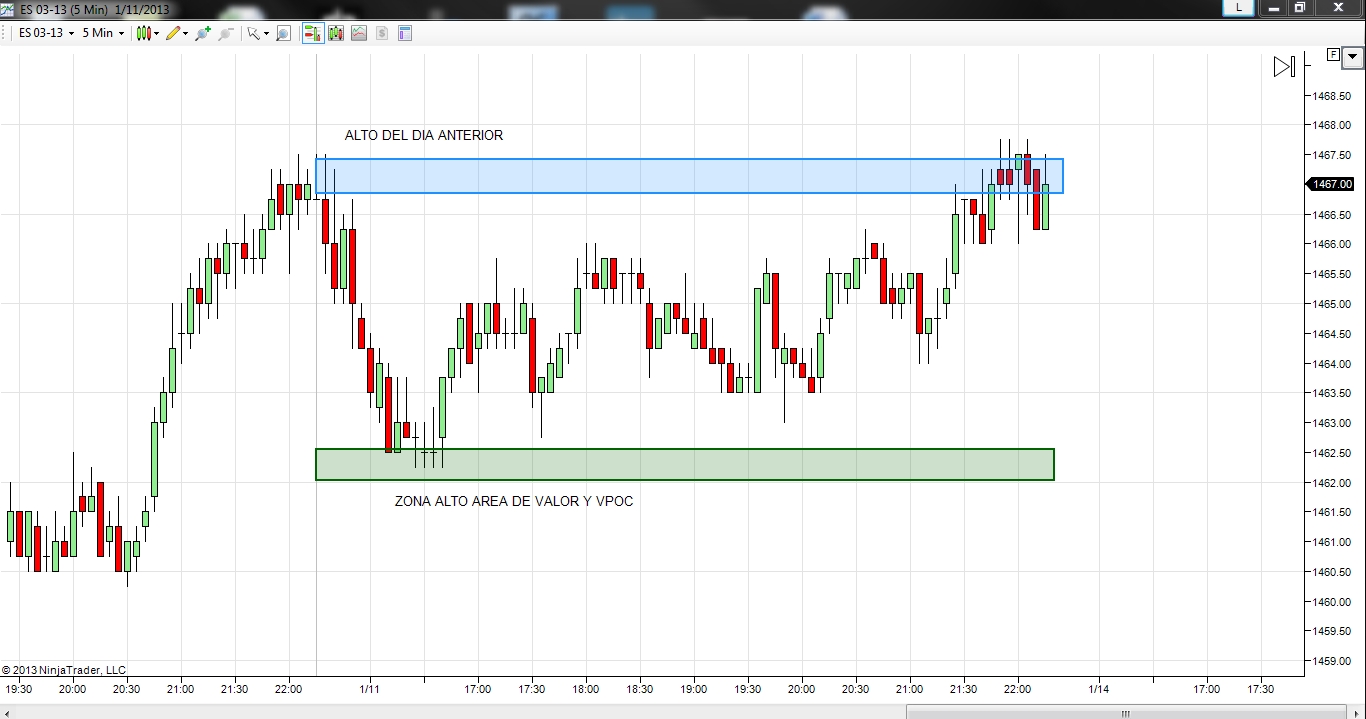The width and height of the screenshot is (1366, 719).
Task: Select the pencil drawing tools icon
Action: 172,33
